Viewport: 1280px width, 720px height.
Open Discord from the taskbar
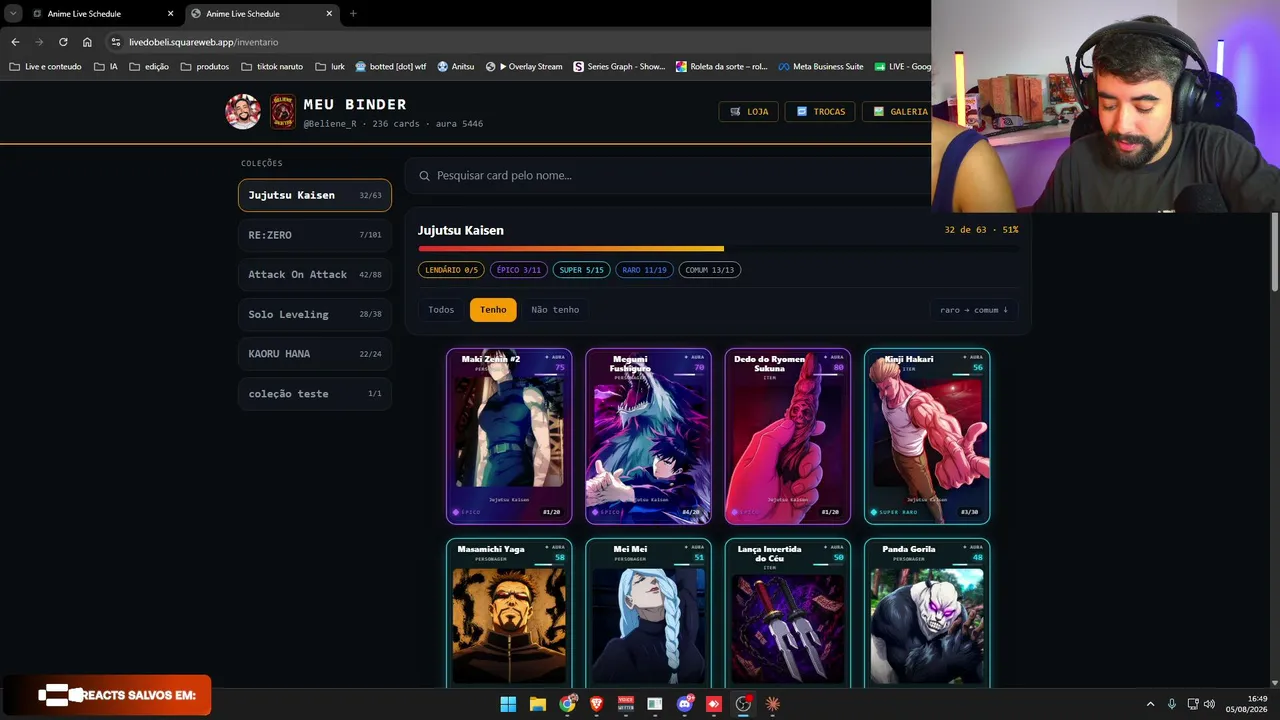pyautogui.click(x=685, y=704)
